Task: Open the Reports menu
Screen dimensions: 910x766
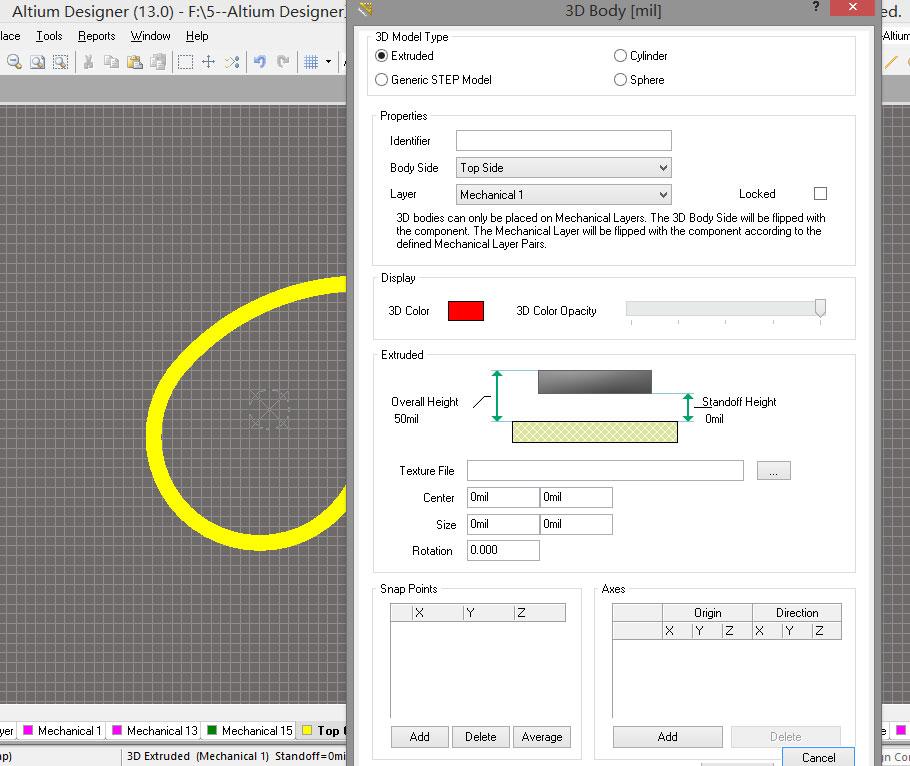Action: [97, 36]
